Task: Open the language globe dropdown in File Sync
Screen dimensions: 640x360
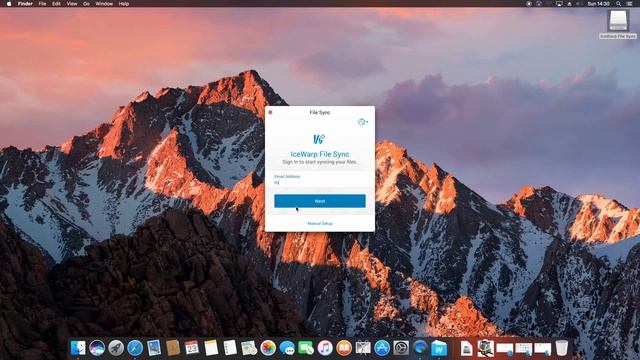Action: coord(362,122)
